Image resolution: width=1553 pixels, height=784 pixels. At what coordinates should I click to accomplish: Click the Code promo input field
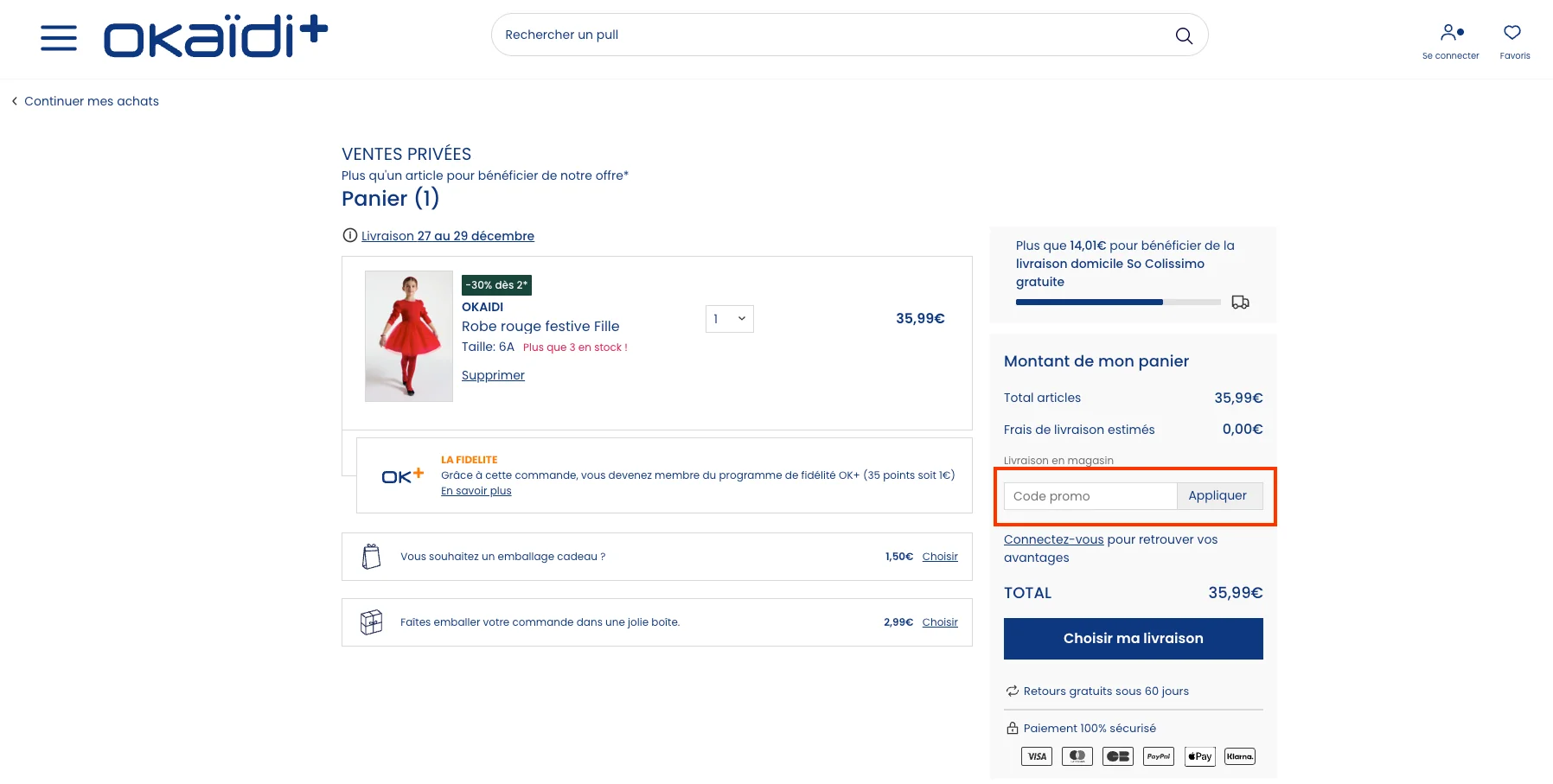pos(1090,495)
